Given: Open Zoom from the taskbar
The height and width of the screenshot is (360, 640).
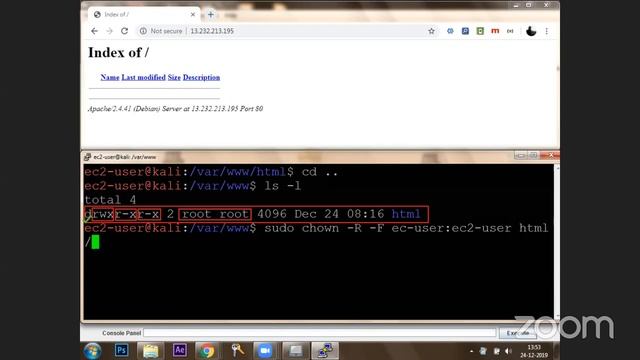Looking at the screenshot, I should coord(264,351).
